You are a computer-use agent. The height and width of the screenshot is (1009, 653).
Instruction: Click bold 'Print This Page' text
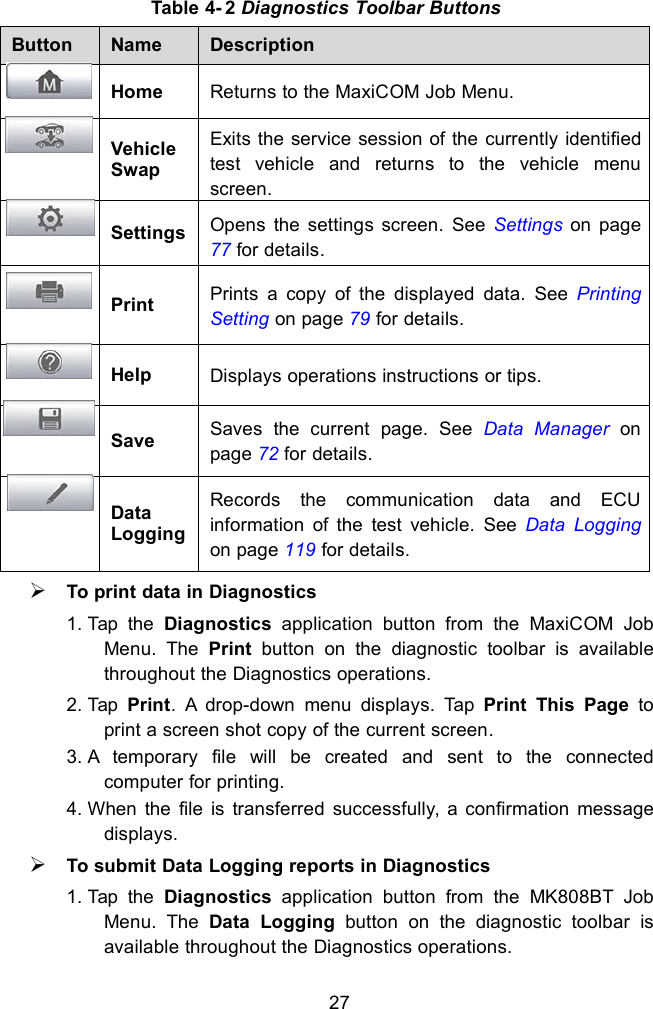click(x=556, y=705)
